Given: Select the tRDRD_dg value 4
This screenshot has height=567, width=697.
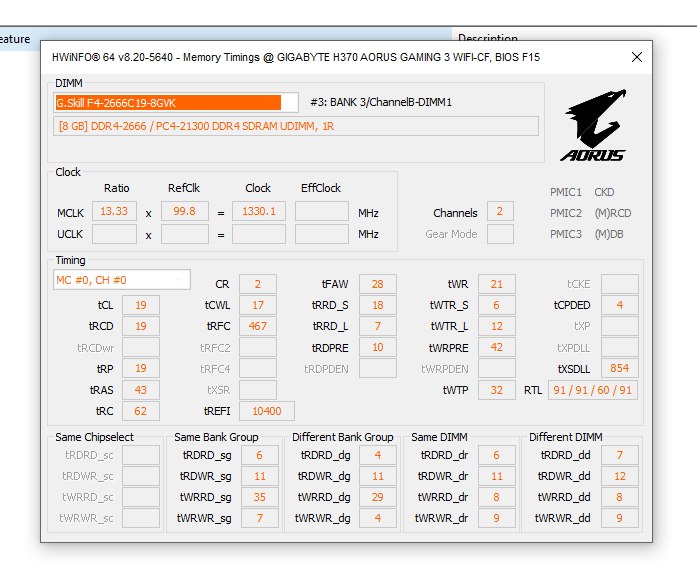Looking at the screenshot, I should click(x=378, y=455).
